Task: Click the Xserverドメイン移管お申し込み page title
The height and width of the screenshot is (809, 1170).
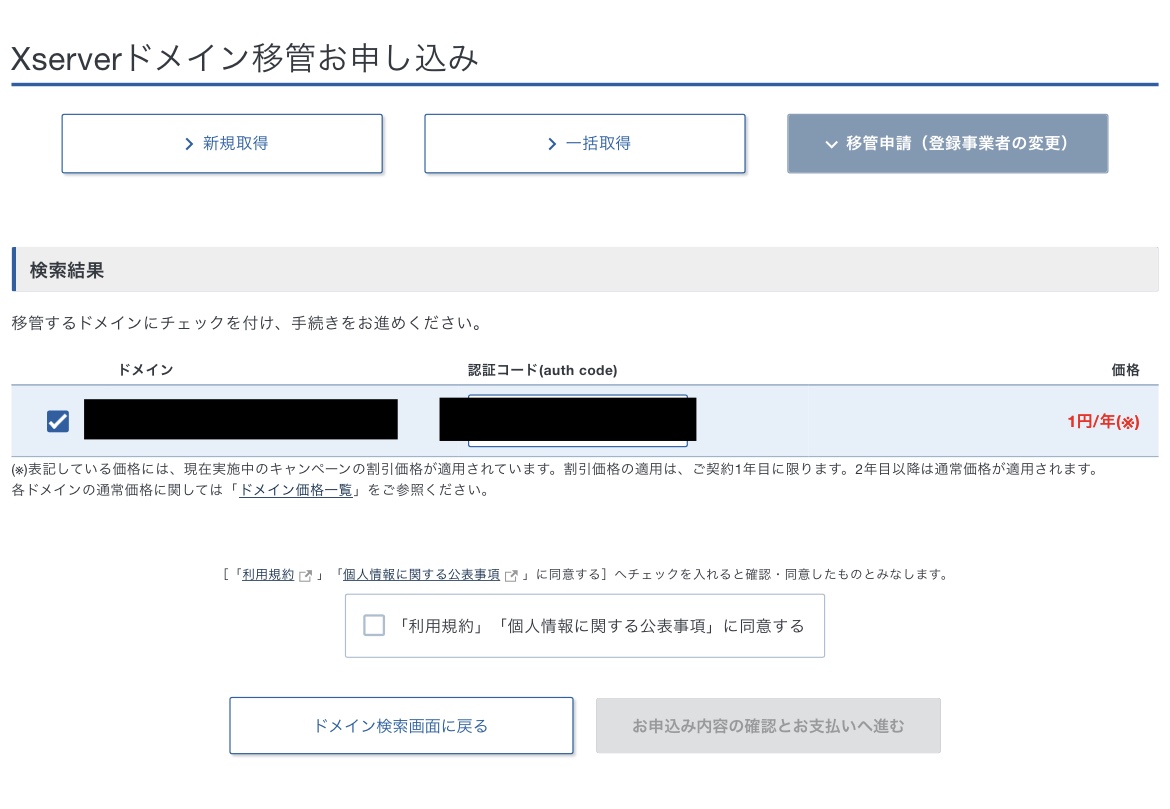Action: 245,58
